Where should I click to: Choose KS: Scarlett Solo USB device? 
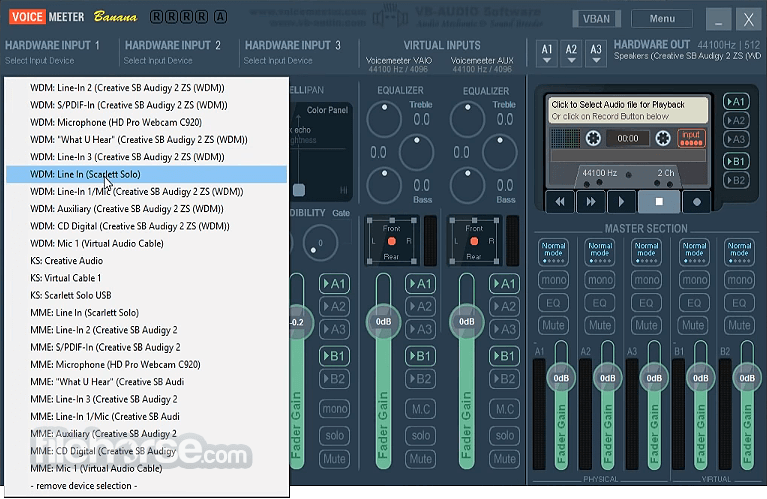pos(146,295)
